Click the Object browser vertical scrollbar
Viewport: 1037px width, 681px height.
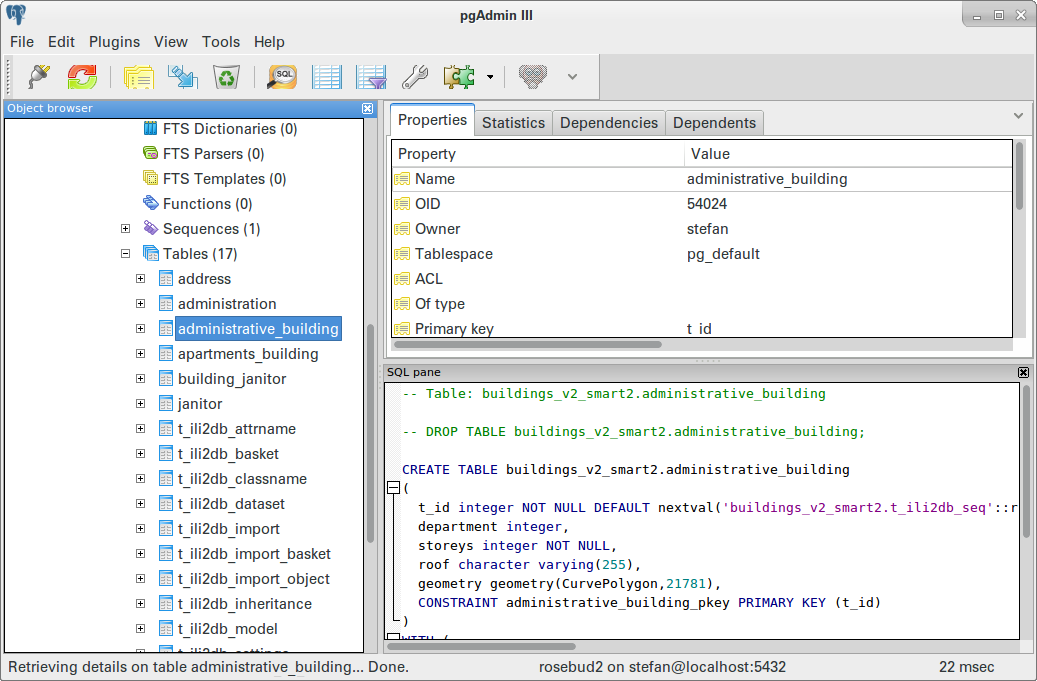(x=370, y=433)
